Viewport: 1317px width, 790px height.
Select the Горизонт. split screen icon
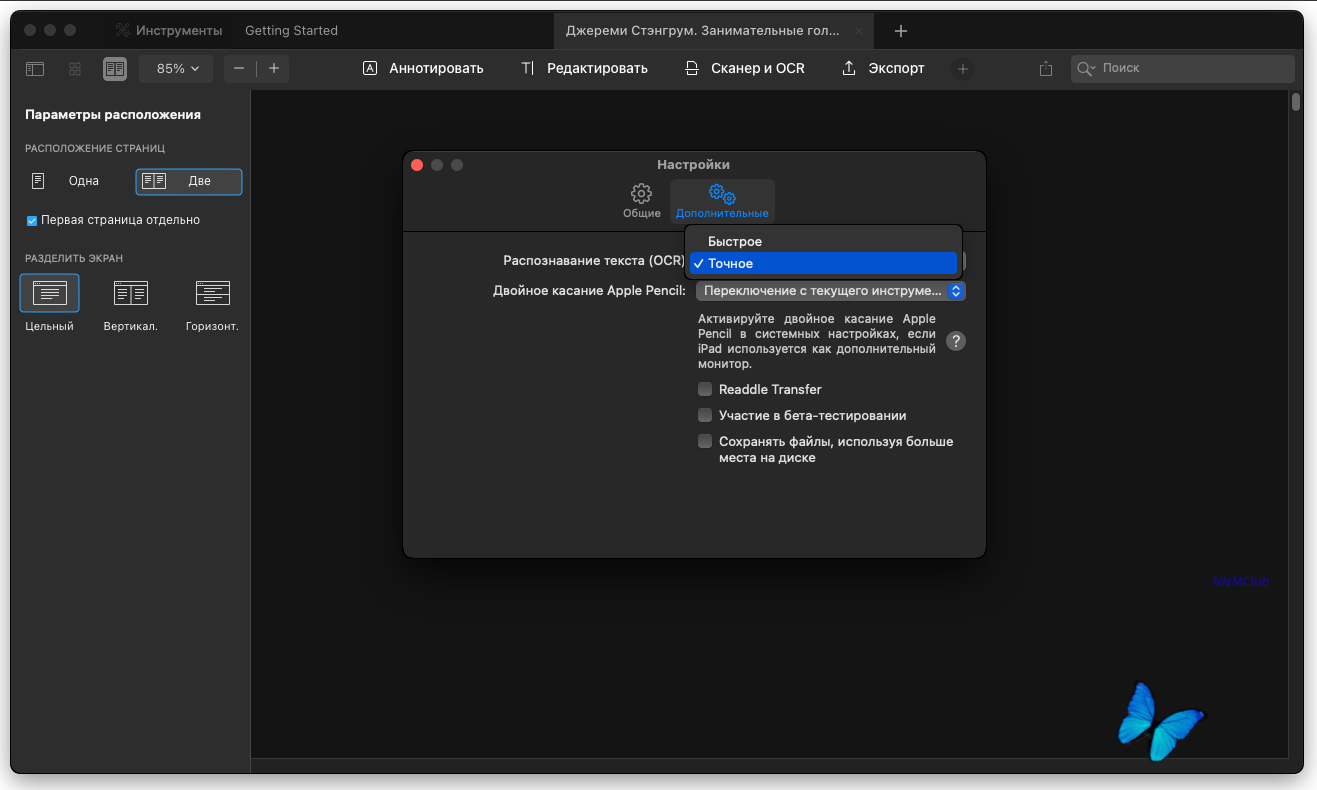(212, 293)
